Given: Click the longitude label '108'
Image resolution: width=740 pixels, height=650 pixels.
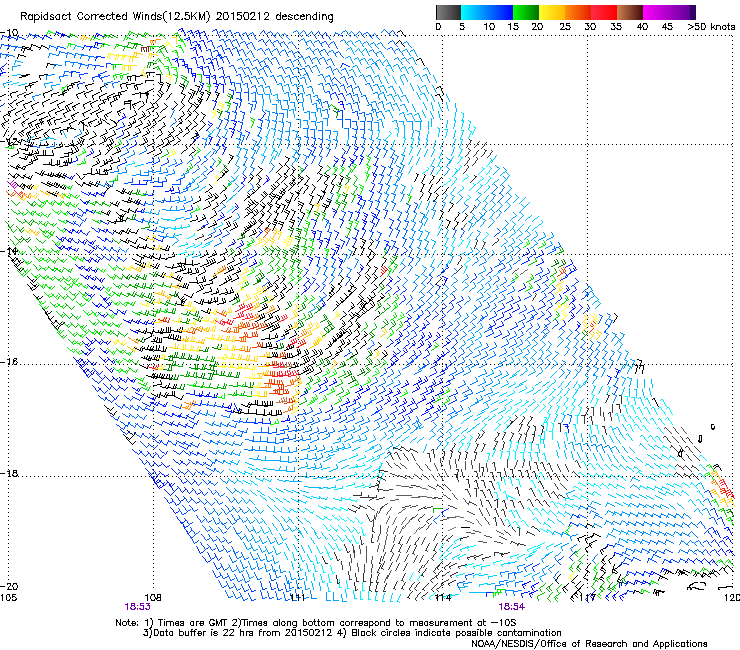Looking at the screenshot, I should 153,598.
